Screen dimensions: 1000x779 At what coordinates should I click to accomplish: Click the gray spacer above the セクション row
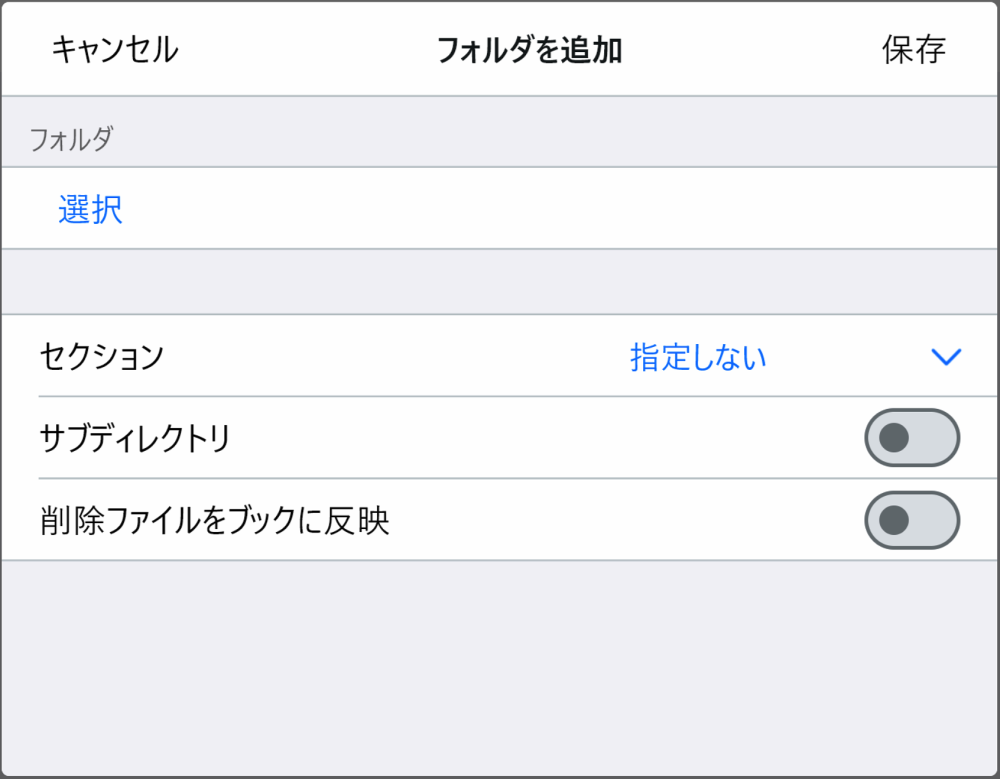click(500, 282)
